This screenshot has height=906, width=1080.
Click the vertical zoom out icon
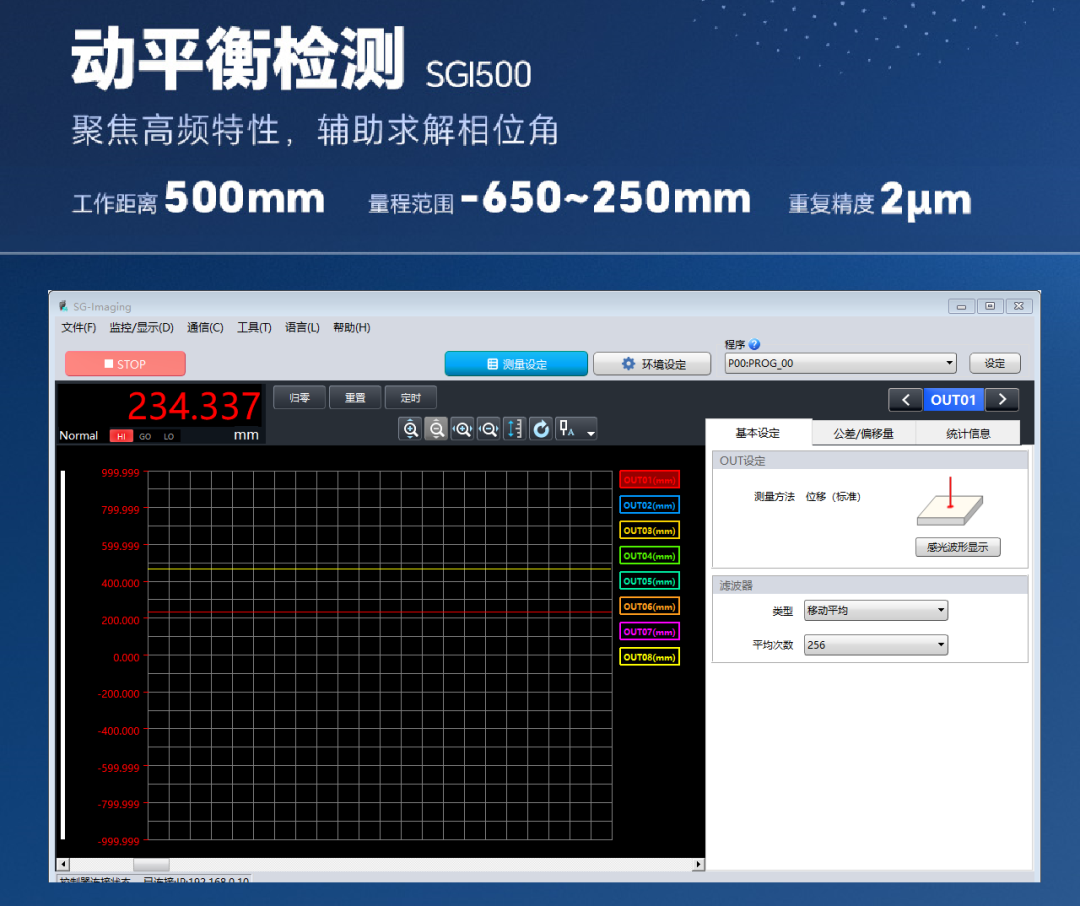tap(436, 429)
